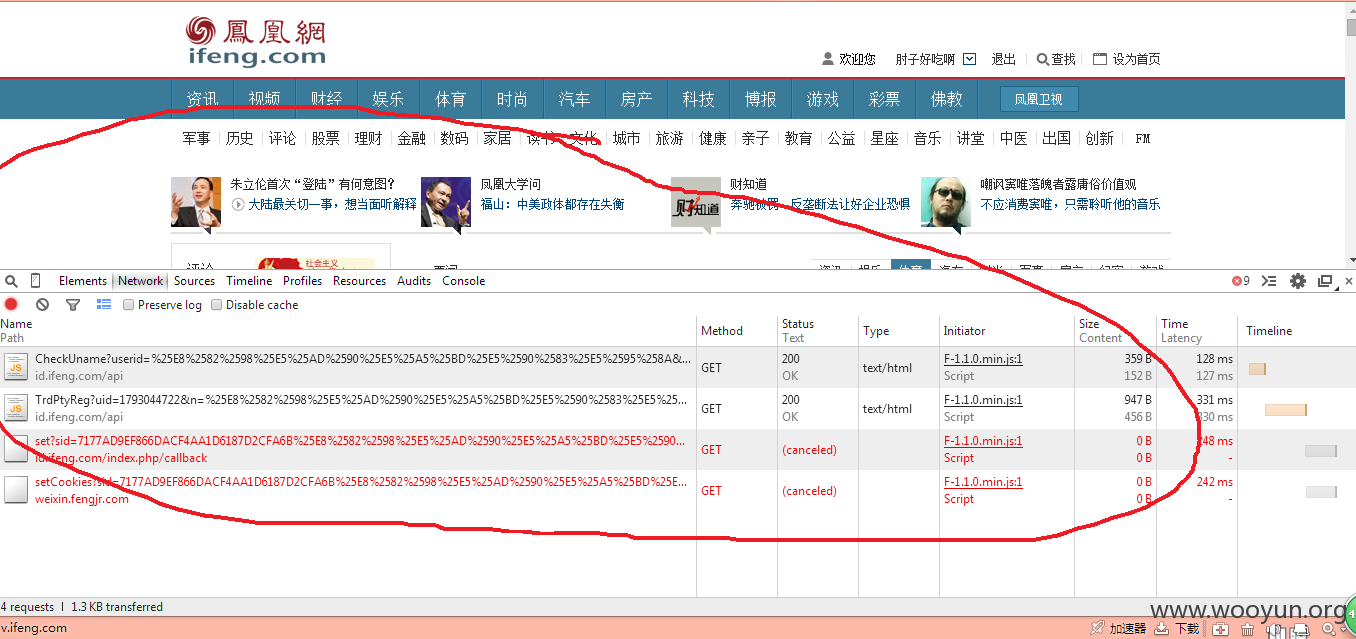Viewport: 1356px width, 639px height.
Task: Clear the network log with the ban icon
Action: [42, 305]
